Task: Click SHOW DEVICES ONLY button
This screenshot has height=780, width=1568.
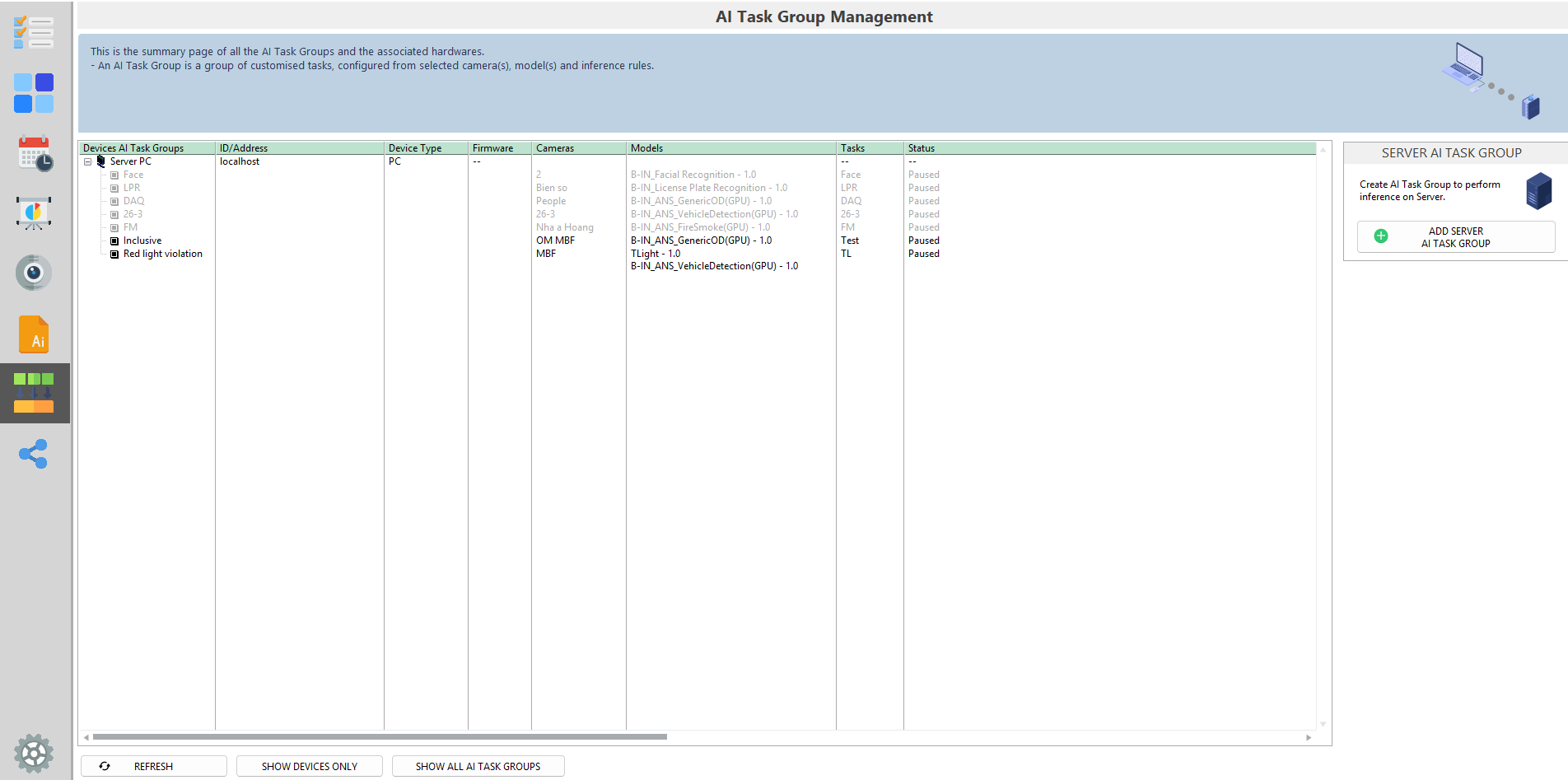Action: click(310, 766)
